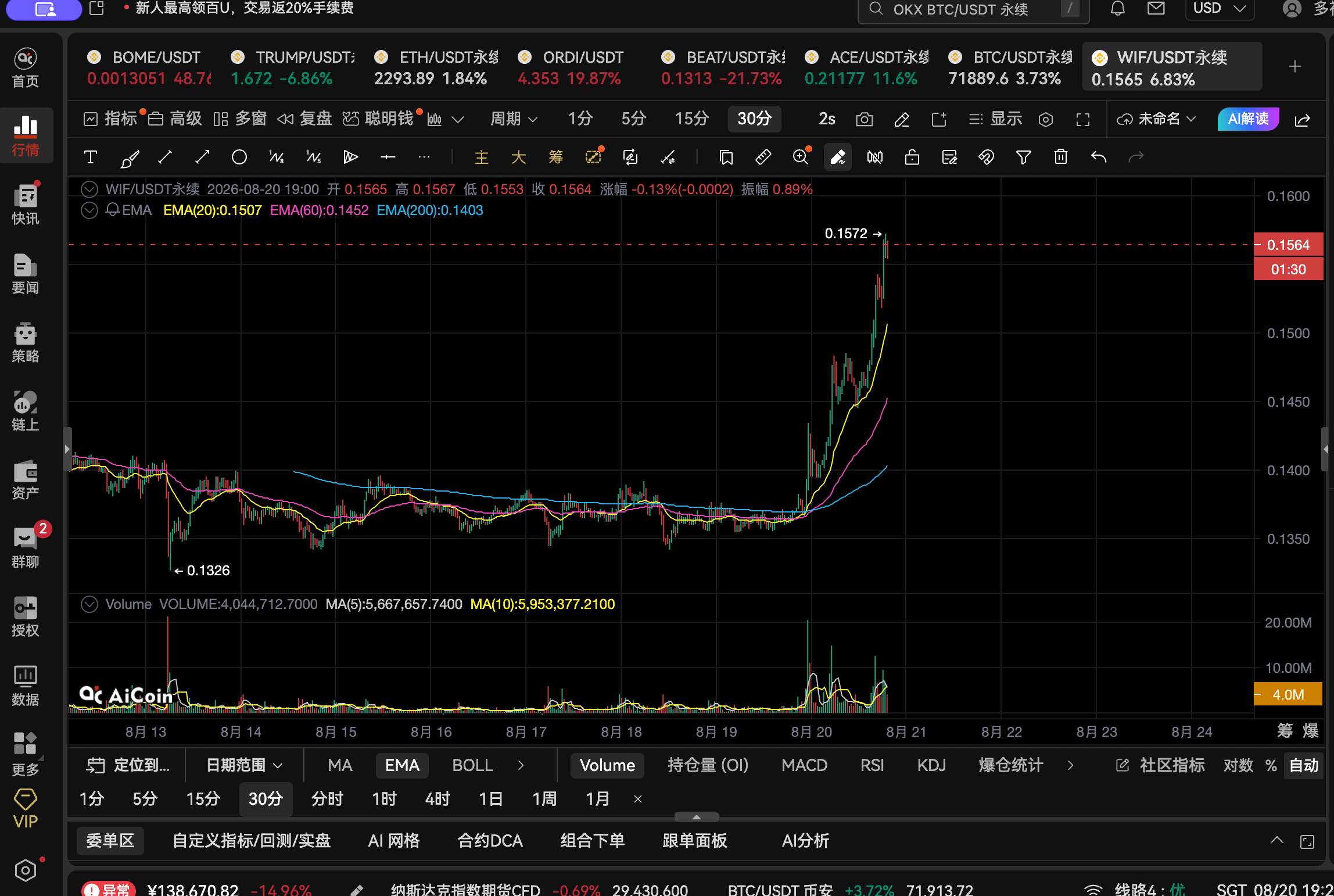Screen dimensions: 1334x896
Task: Select the Text drawing tool
Action: (x=91, y=157)
